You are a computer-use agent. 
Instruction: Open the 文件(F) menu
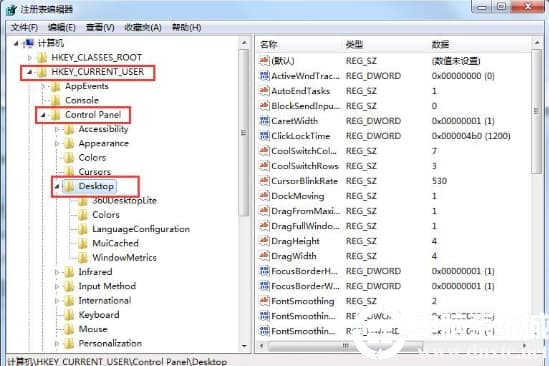click(24, 27)
